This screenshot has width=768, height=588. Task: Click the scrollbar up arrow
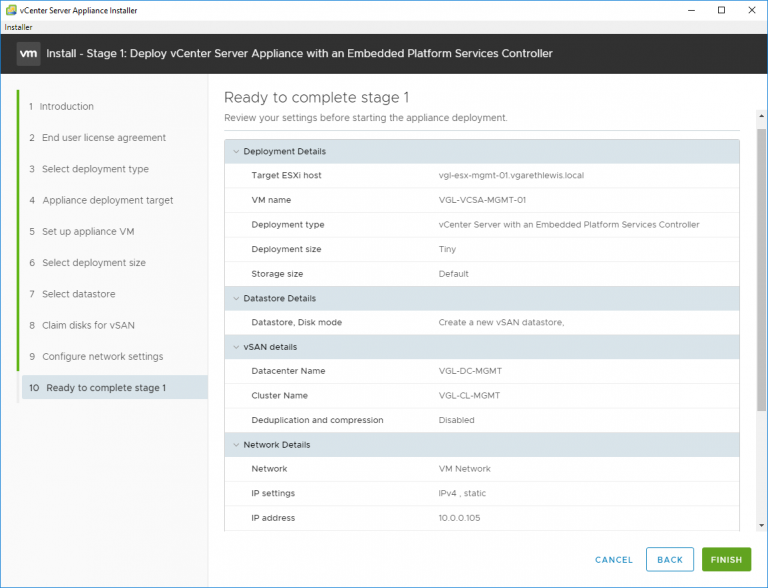click(x=761, y=116)
